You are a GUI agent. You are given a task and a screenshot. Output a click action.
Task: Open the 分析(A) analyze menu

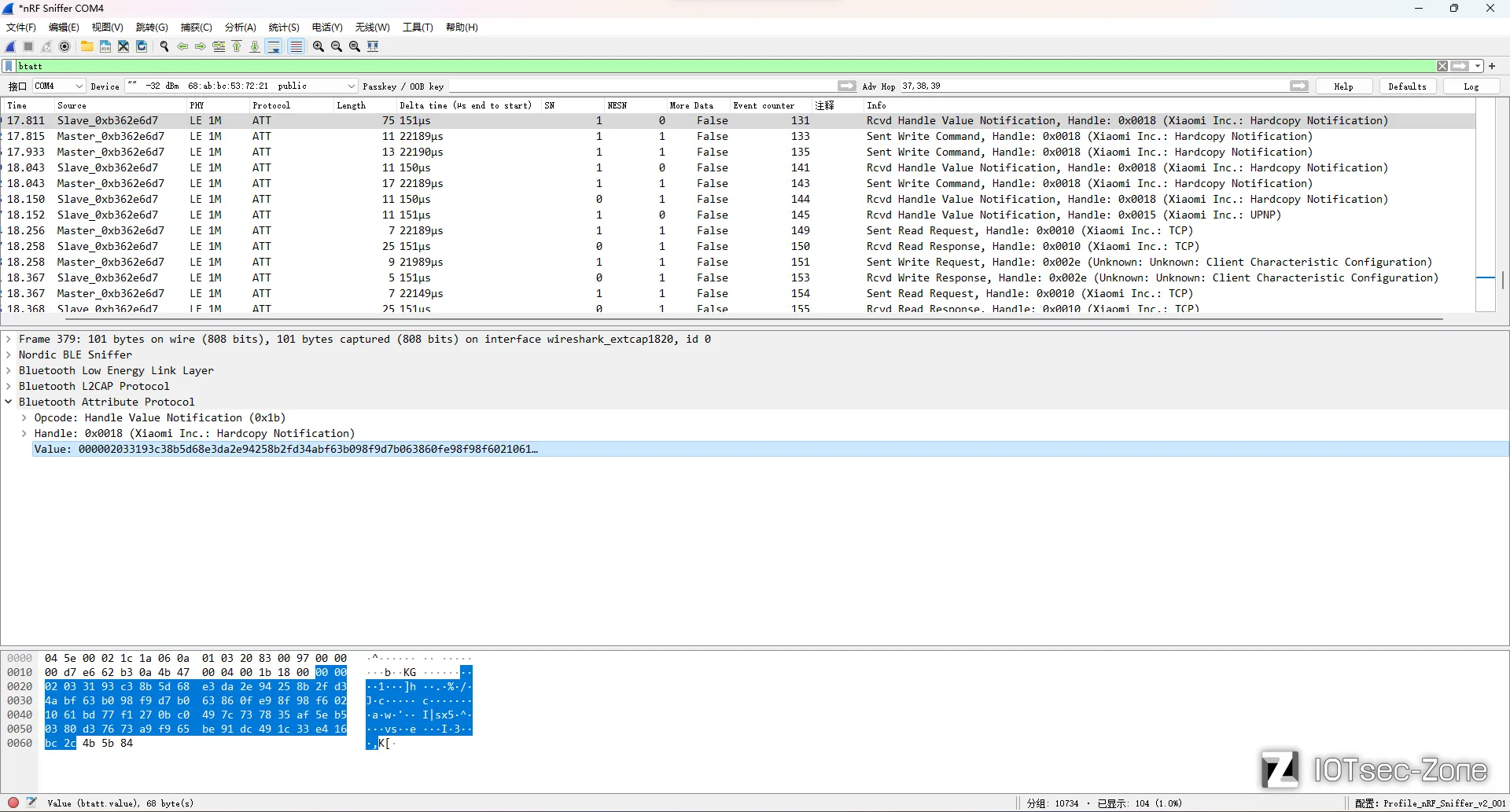pyautogui.click(x=240, y=28)
